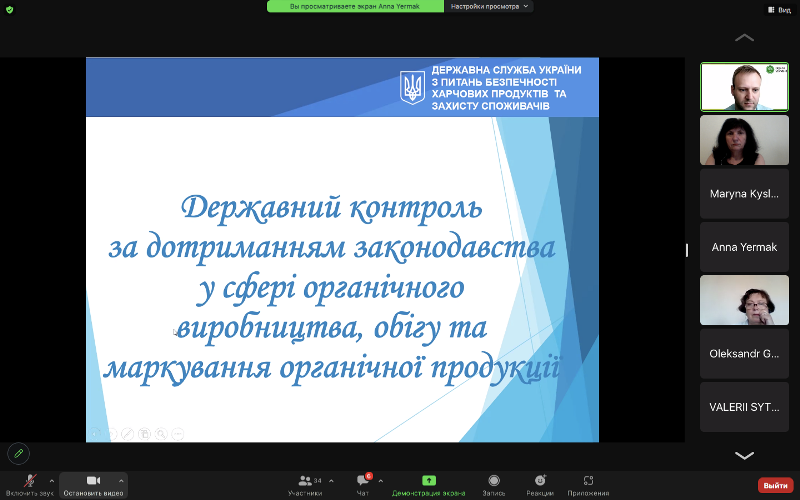Image resolution: width=800 pixels, height=500 pixels.
Task: Expand audio options arrow beside microphone
Action: (52, 480)
